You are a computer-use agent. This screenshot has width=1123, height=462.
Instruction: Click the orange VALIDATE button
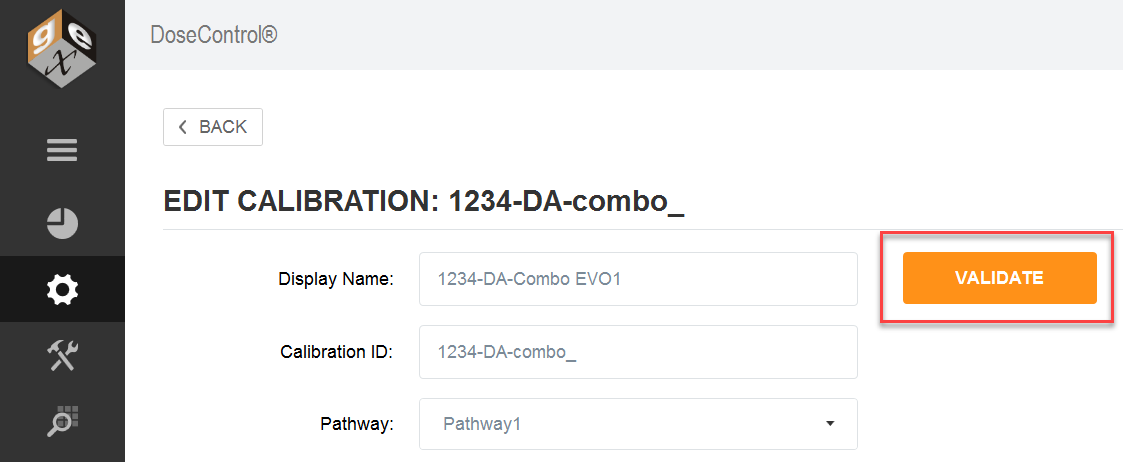[x=999, y=278]
